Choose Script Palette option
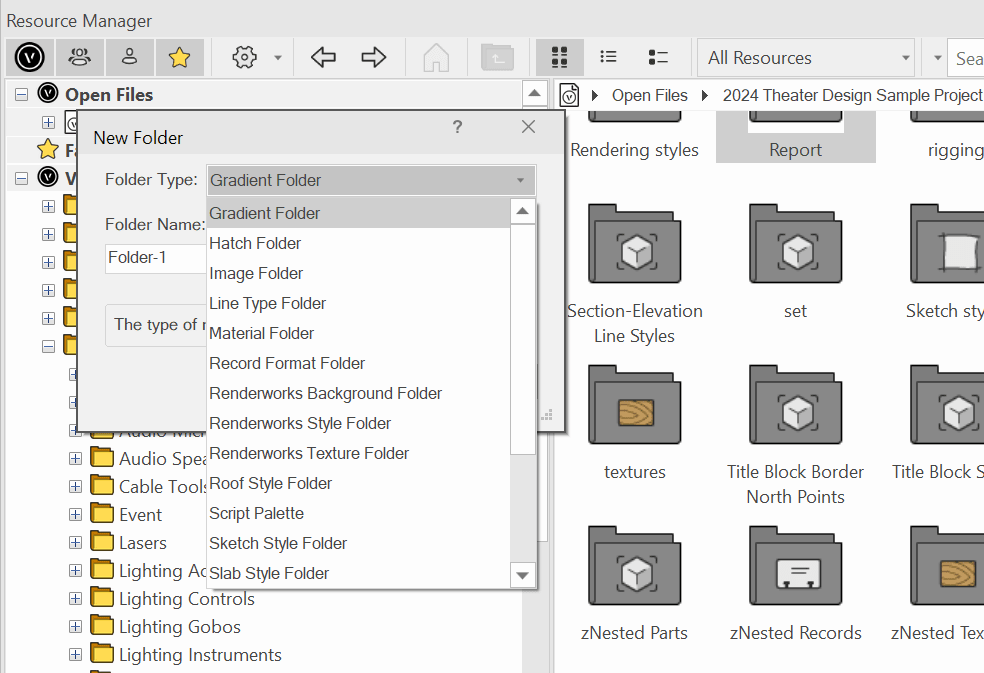The image size is (984, 673). [x=358, y=513]
